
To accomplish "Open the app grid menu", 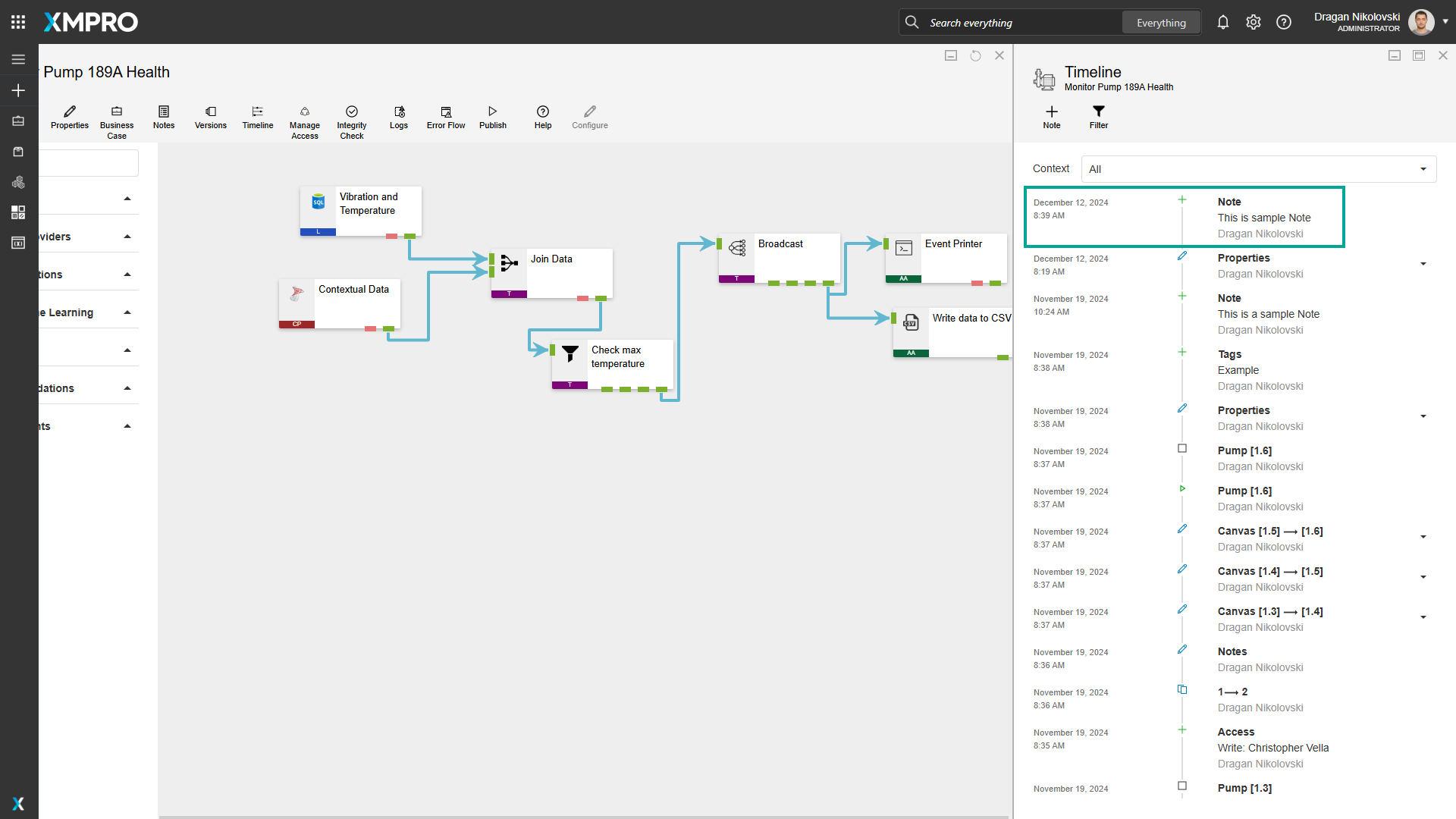I will point(18,21).
